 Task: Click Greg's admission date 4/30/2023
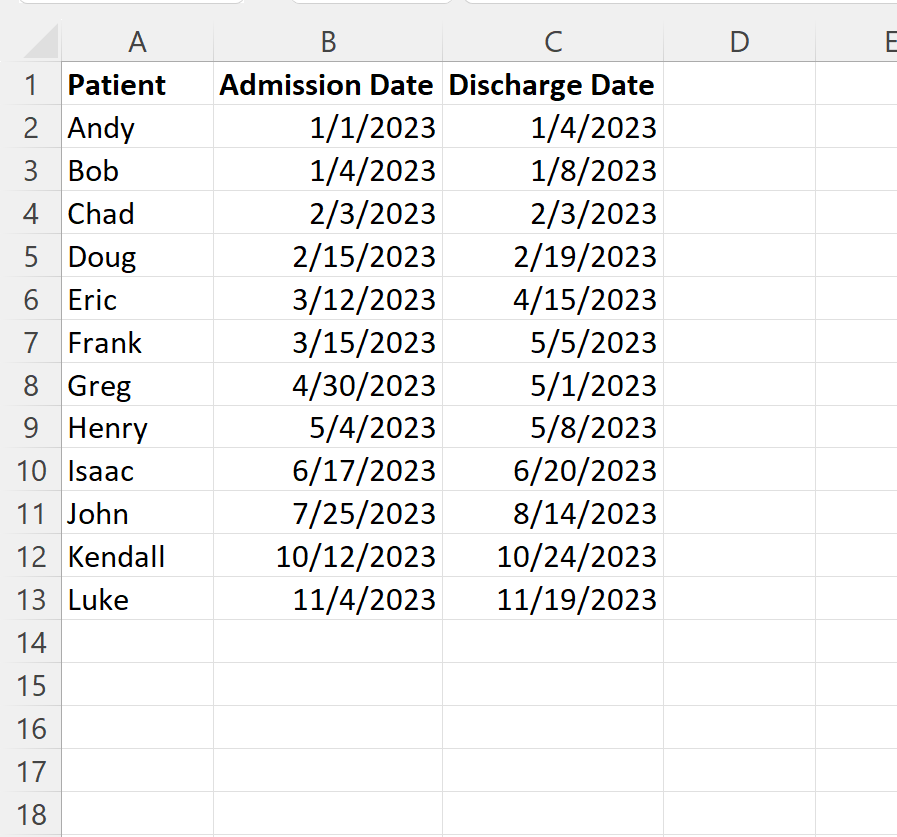point(328,385)
